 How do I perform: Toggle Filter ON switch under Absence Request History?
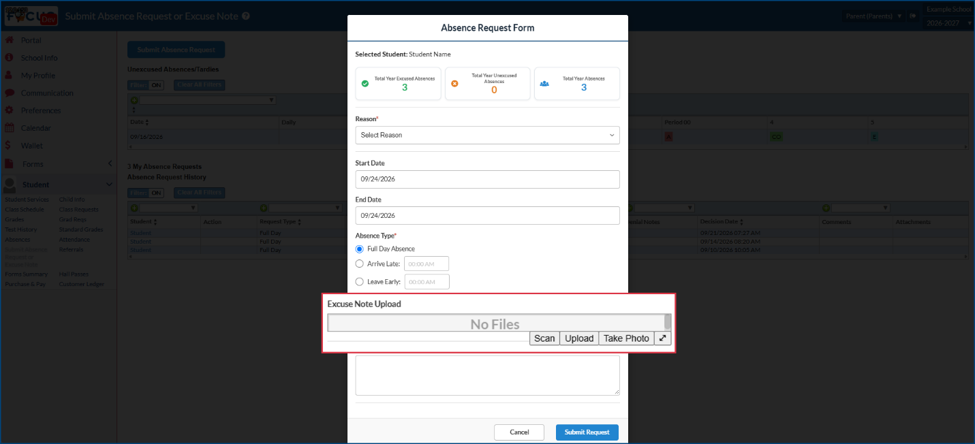pos(146,193)
